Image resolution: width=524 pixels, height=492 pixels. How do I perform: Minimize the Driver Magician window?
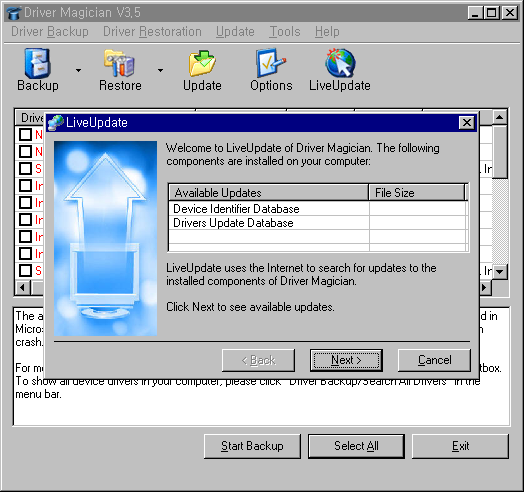point(475,13)
